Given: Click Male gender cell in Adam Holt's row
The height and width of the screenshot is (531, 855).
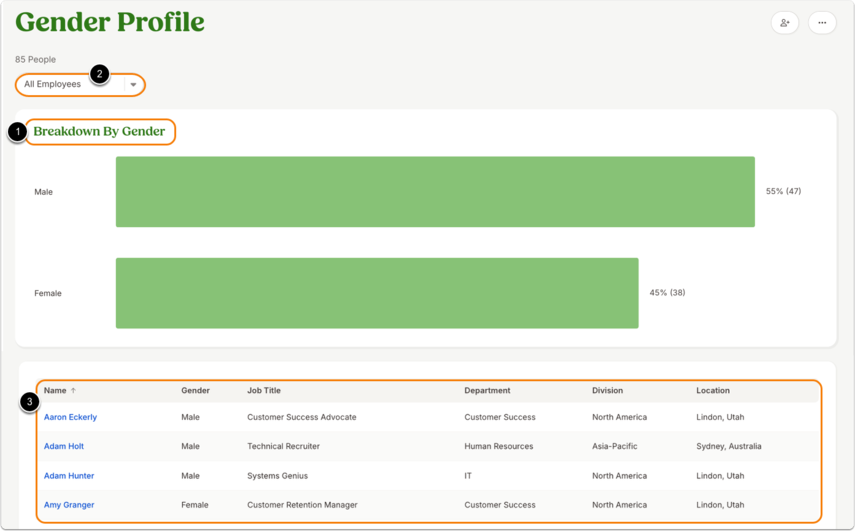Looking at the screenshot, I should pos(190,446).
